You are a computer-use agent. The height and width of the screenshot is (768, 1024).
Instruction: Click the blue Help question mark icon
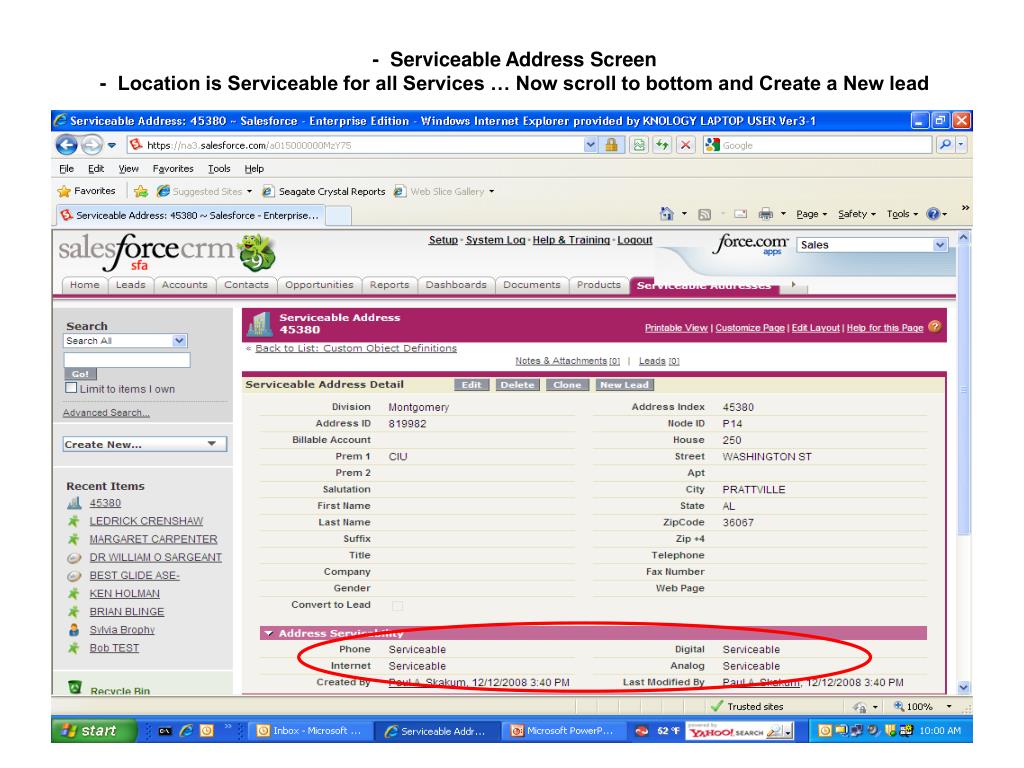coord(933,214)
